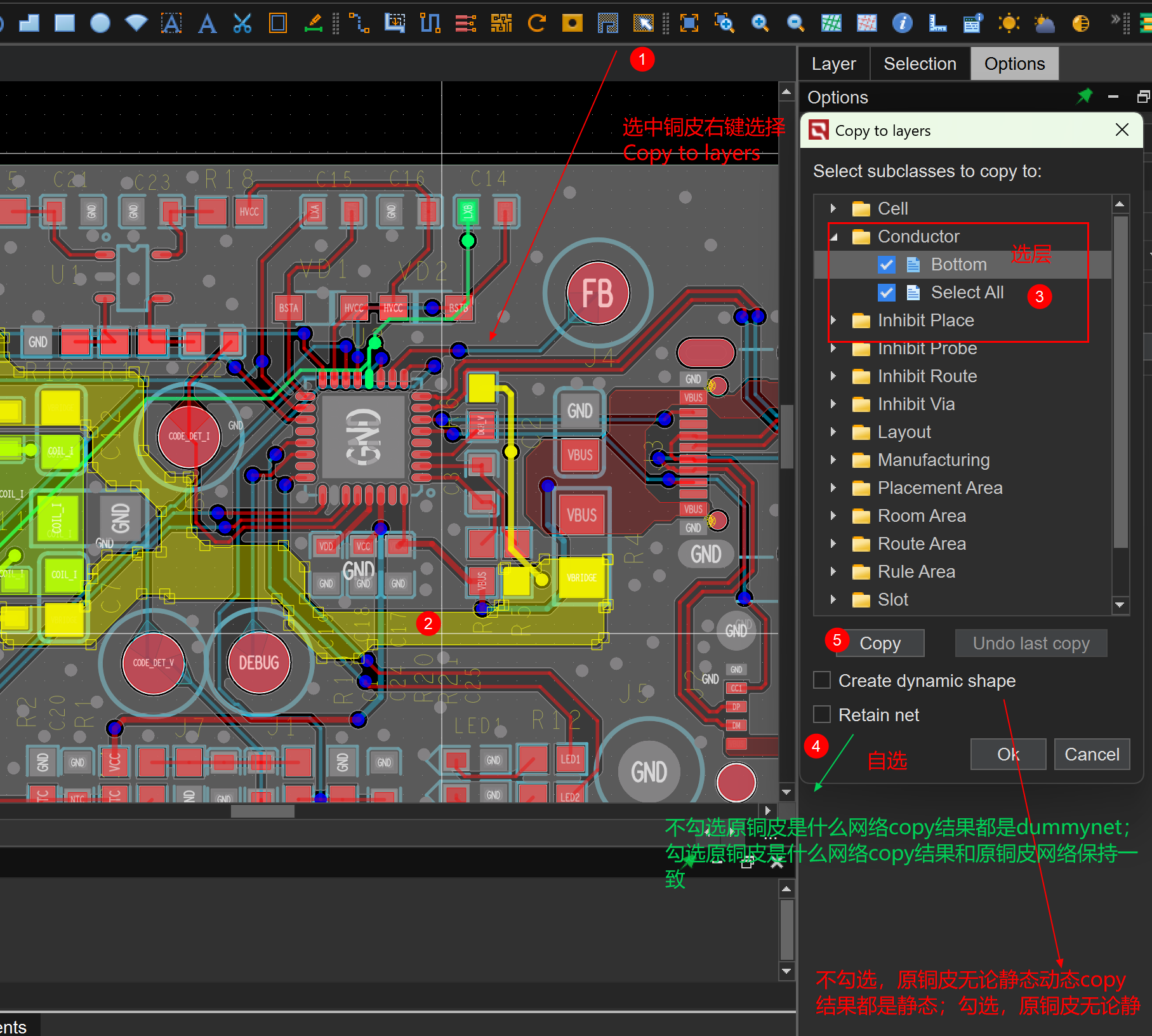Click the zoom in magnifier icon
The width and height of the screenshot is (1152, 1036).
point(760,23)
